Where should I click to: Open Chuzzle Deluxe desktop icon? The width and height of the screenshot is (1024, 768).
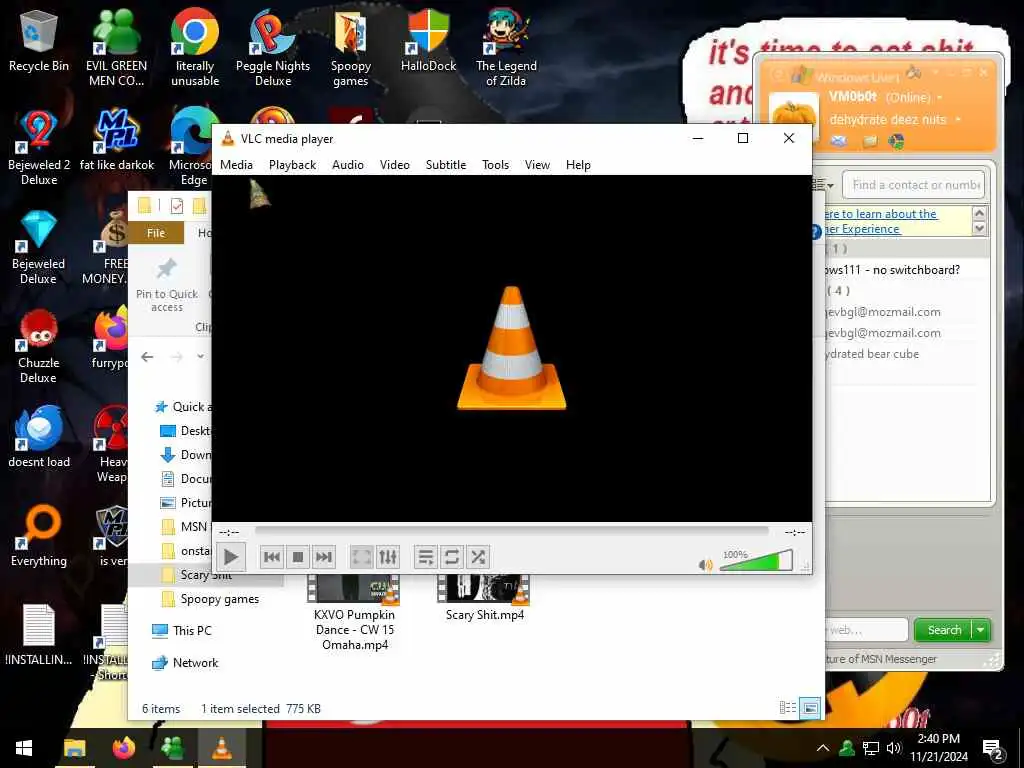point(39,346)
